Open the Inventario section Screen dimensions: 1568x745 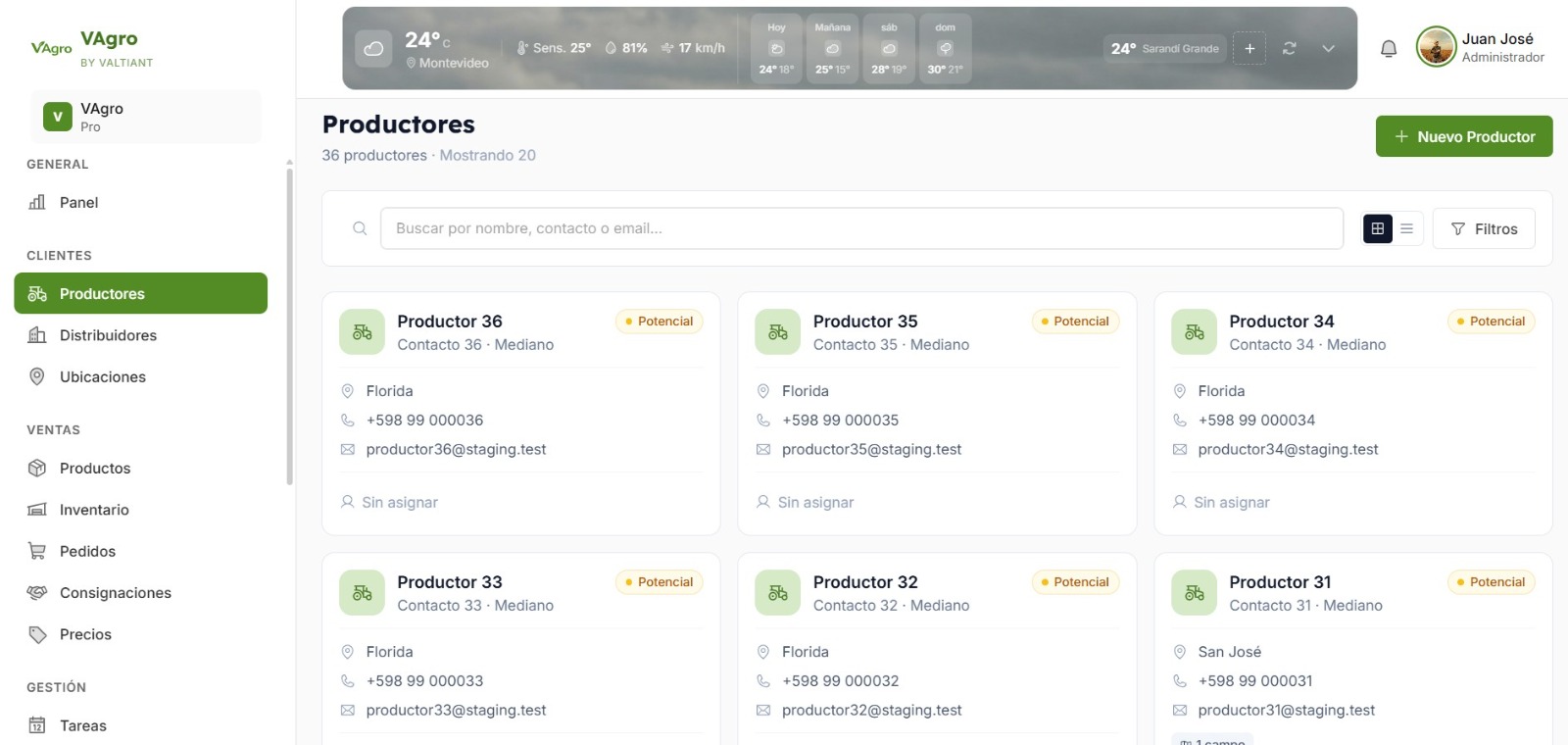coord(94,510)
